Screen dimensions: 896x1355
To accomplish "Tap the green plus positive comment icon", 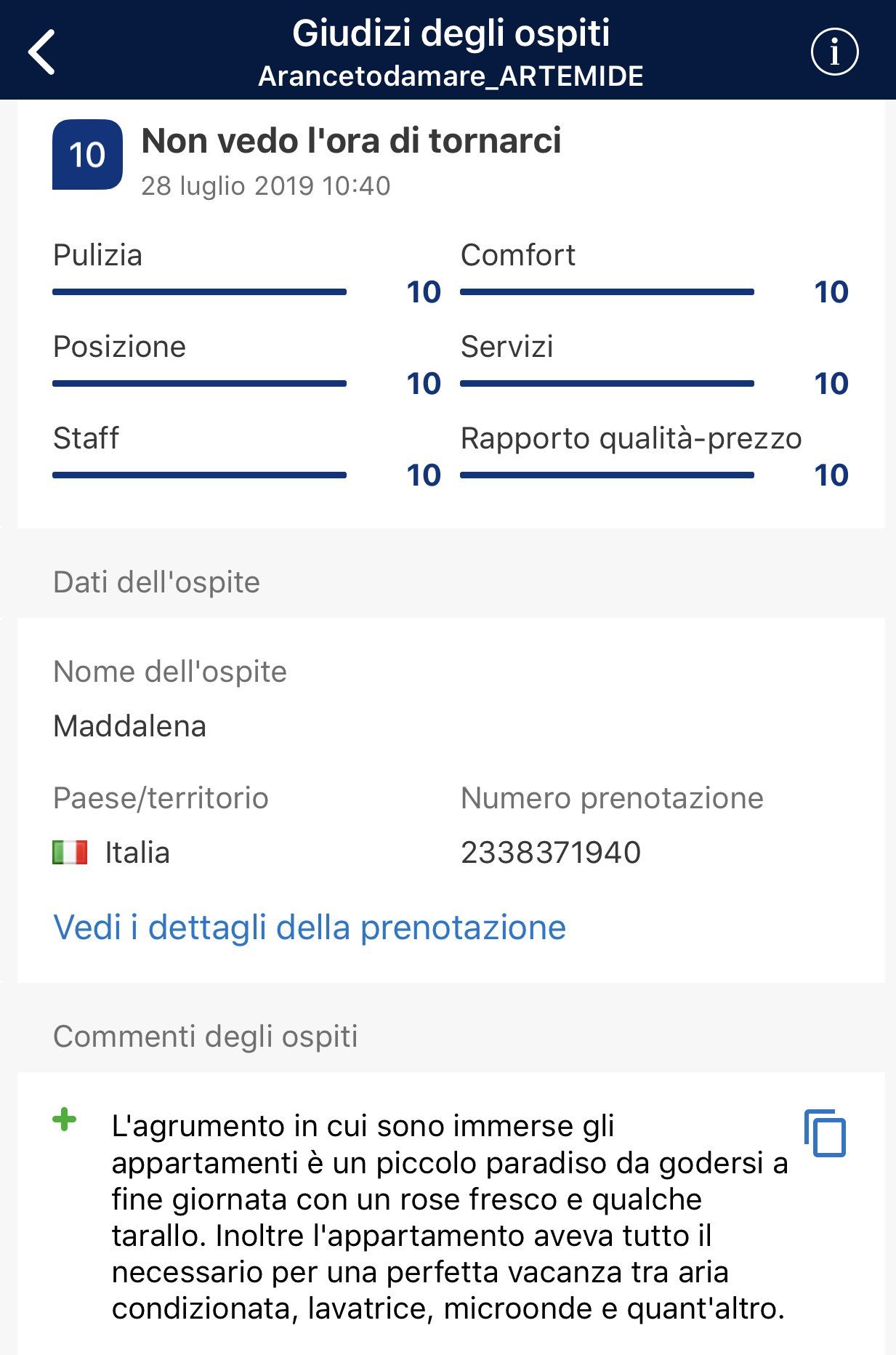I will coord(64,1119).
